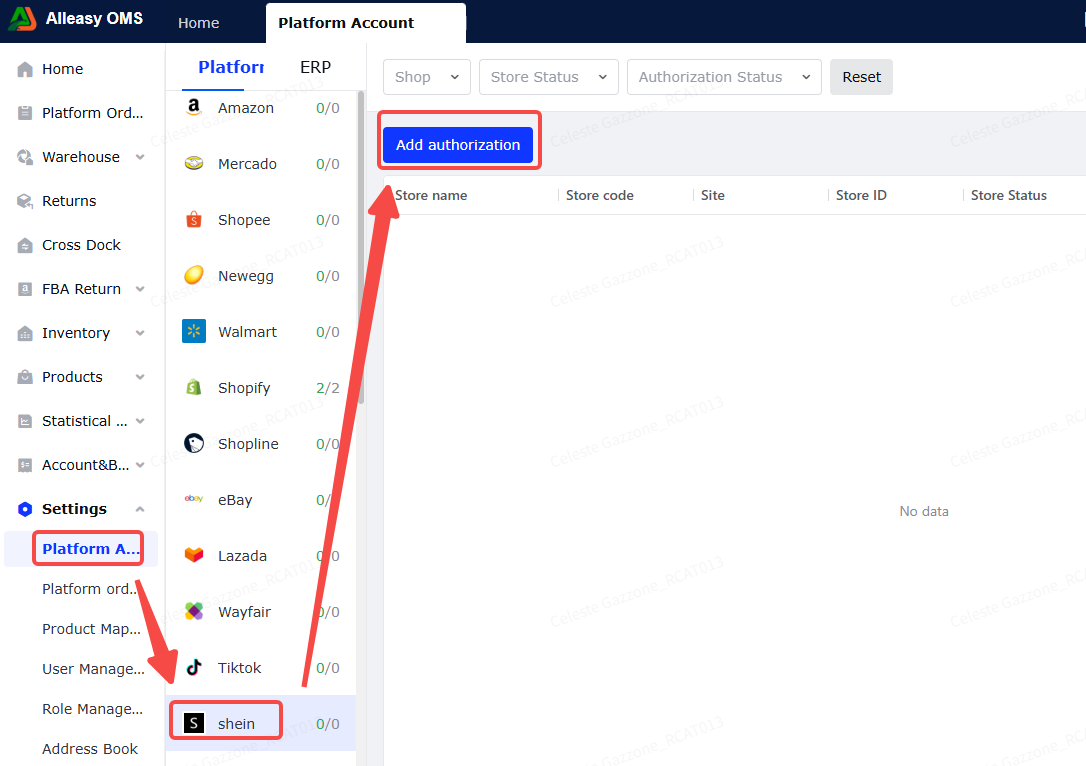This screenshot has height=766, width=1086.
Task: Open the Authorization Status dropdown
Action: tap(724, 77)
